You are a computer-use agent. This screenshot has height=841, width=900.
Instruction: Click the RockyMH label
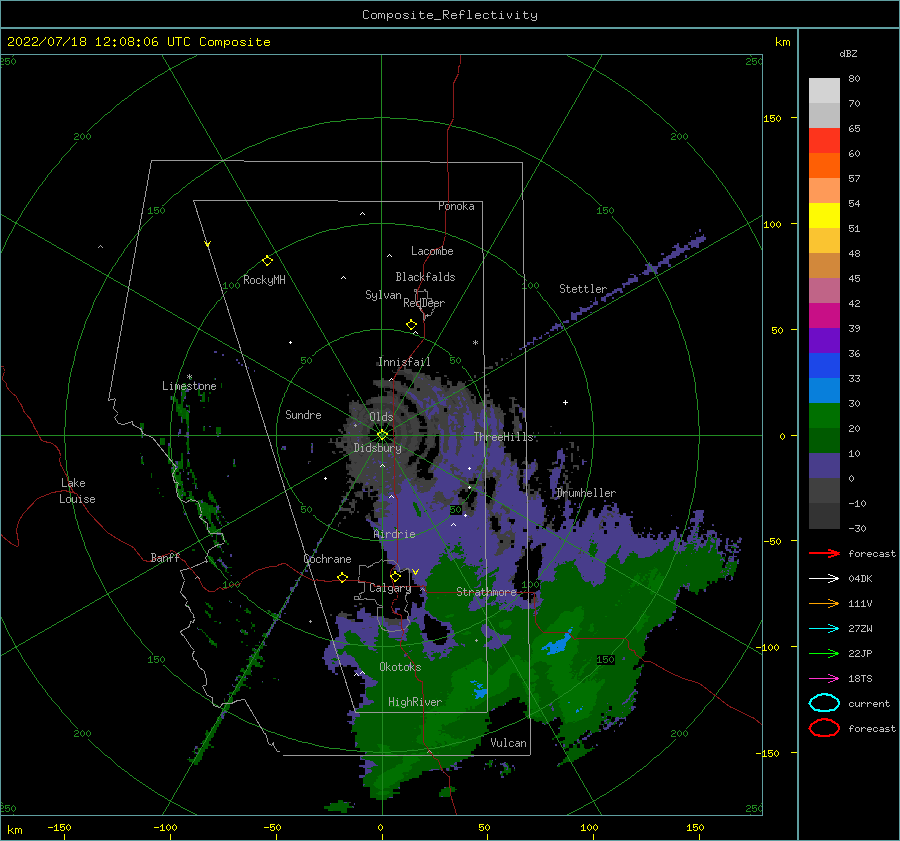tap(264, 280)
